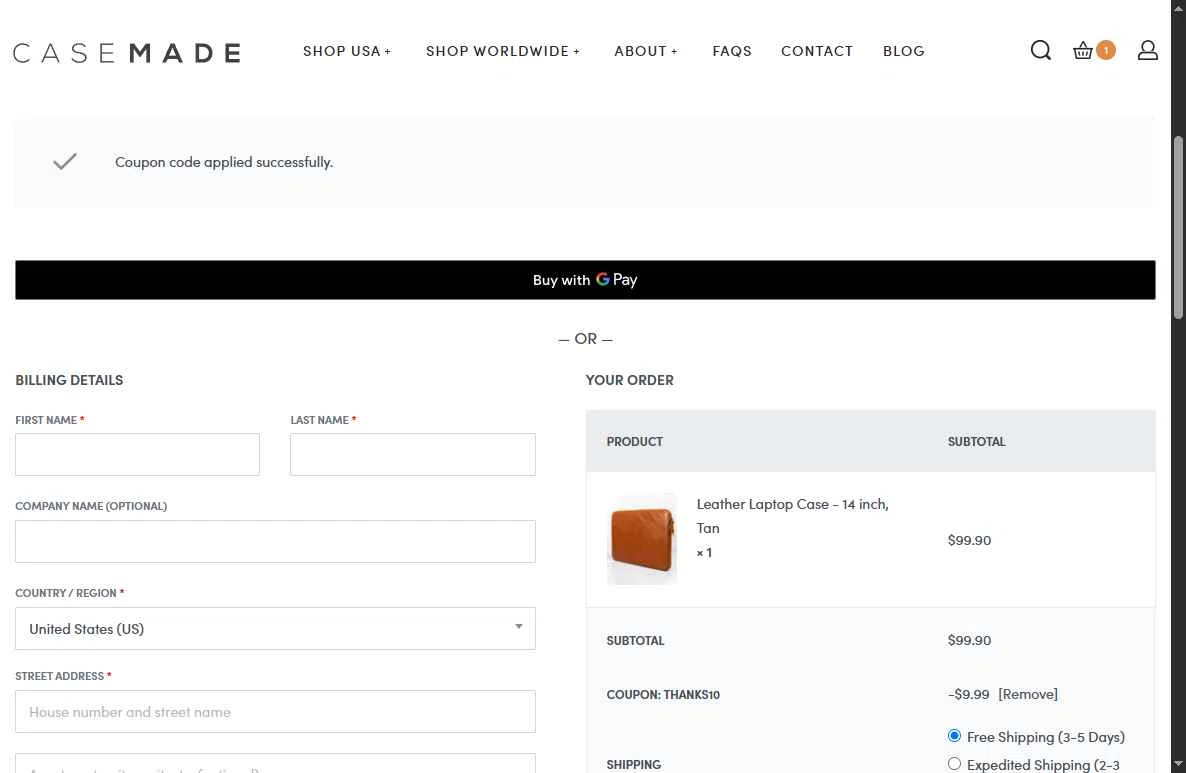
Task: Open the Blog page
Action: (x=904, y=51)
